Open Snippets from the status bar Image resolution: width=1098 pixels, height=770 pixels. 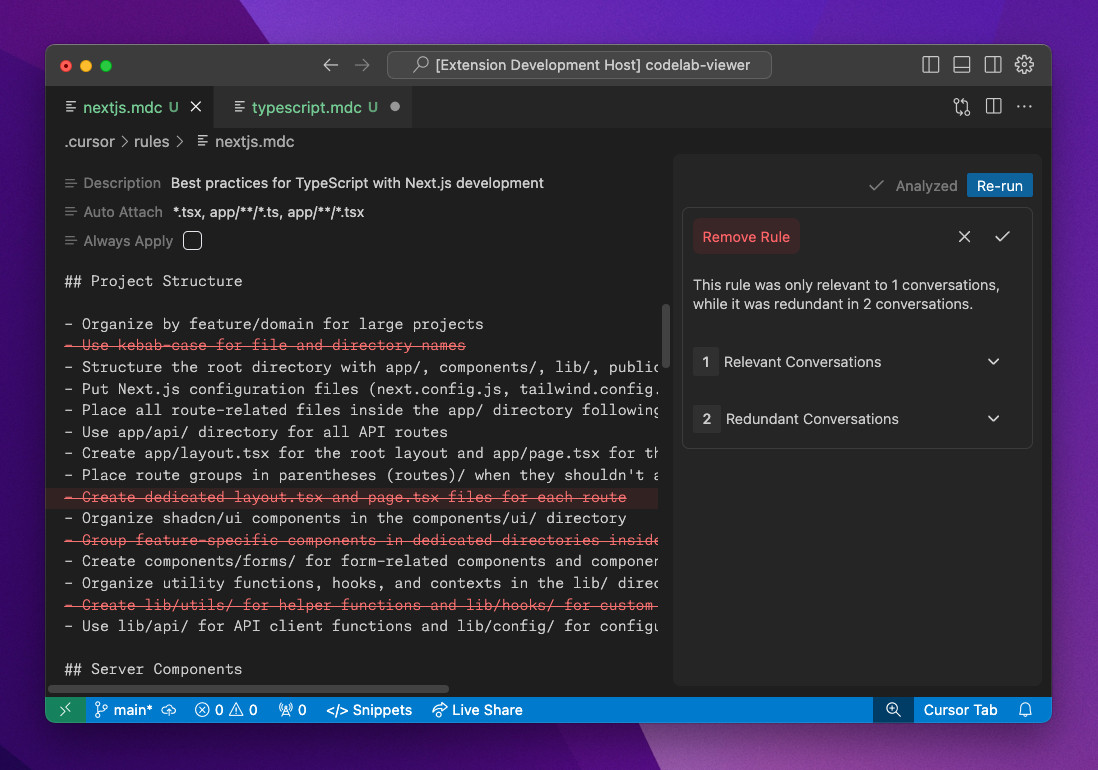369,710
